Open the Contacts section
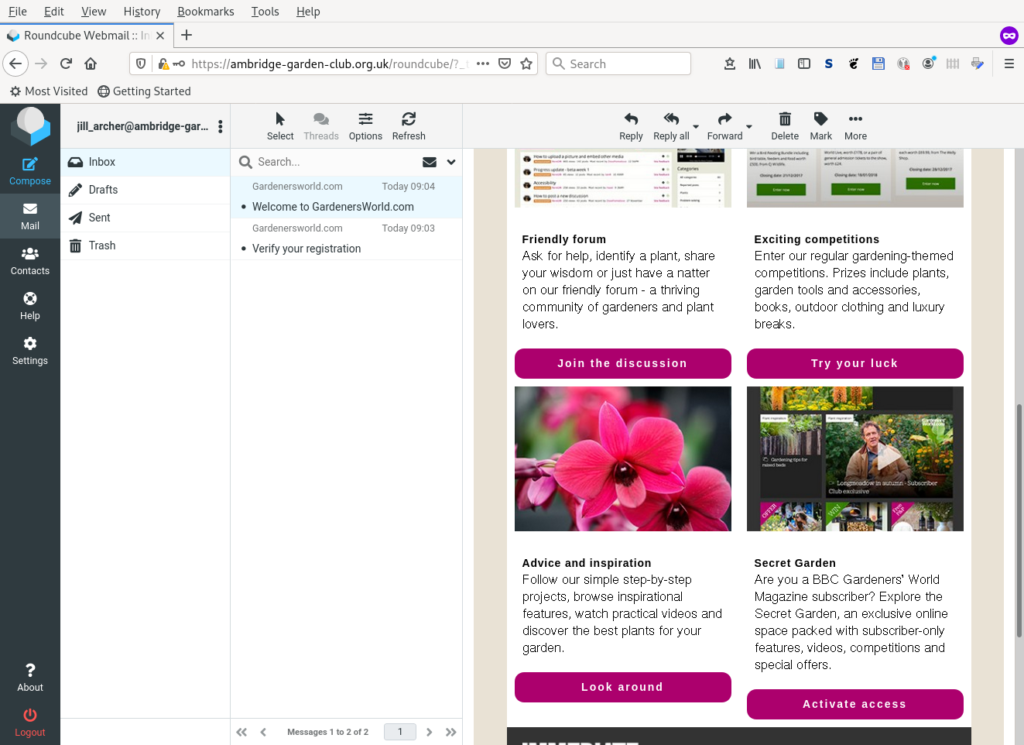The image size is (1024, 745). (x=29, y=261)
